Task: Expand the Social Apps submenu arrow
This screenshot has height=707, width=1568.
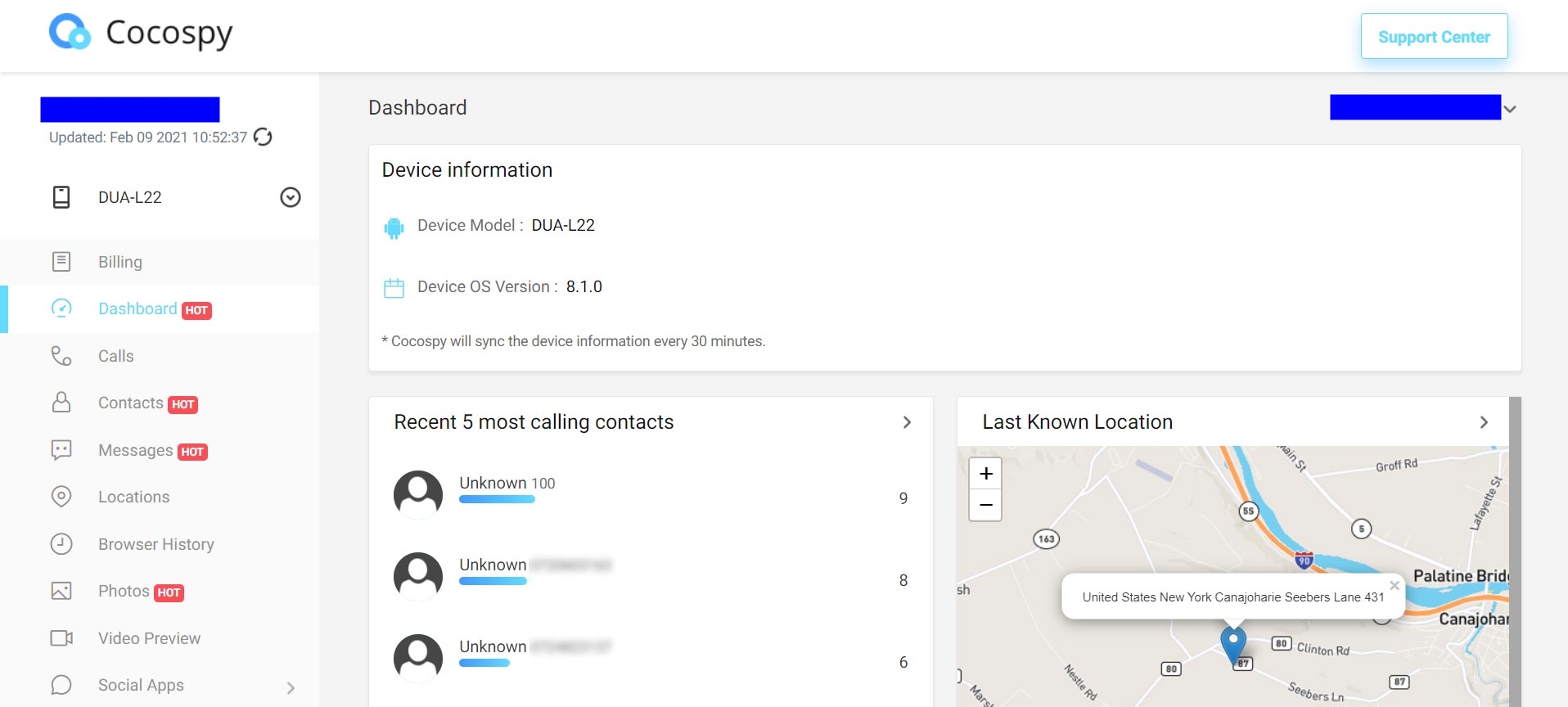Action: coord(291,687)
